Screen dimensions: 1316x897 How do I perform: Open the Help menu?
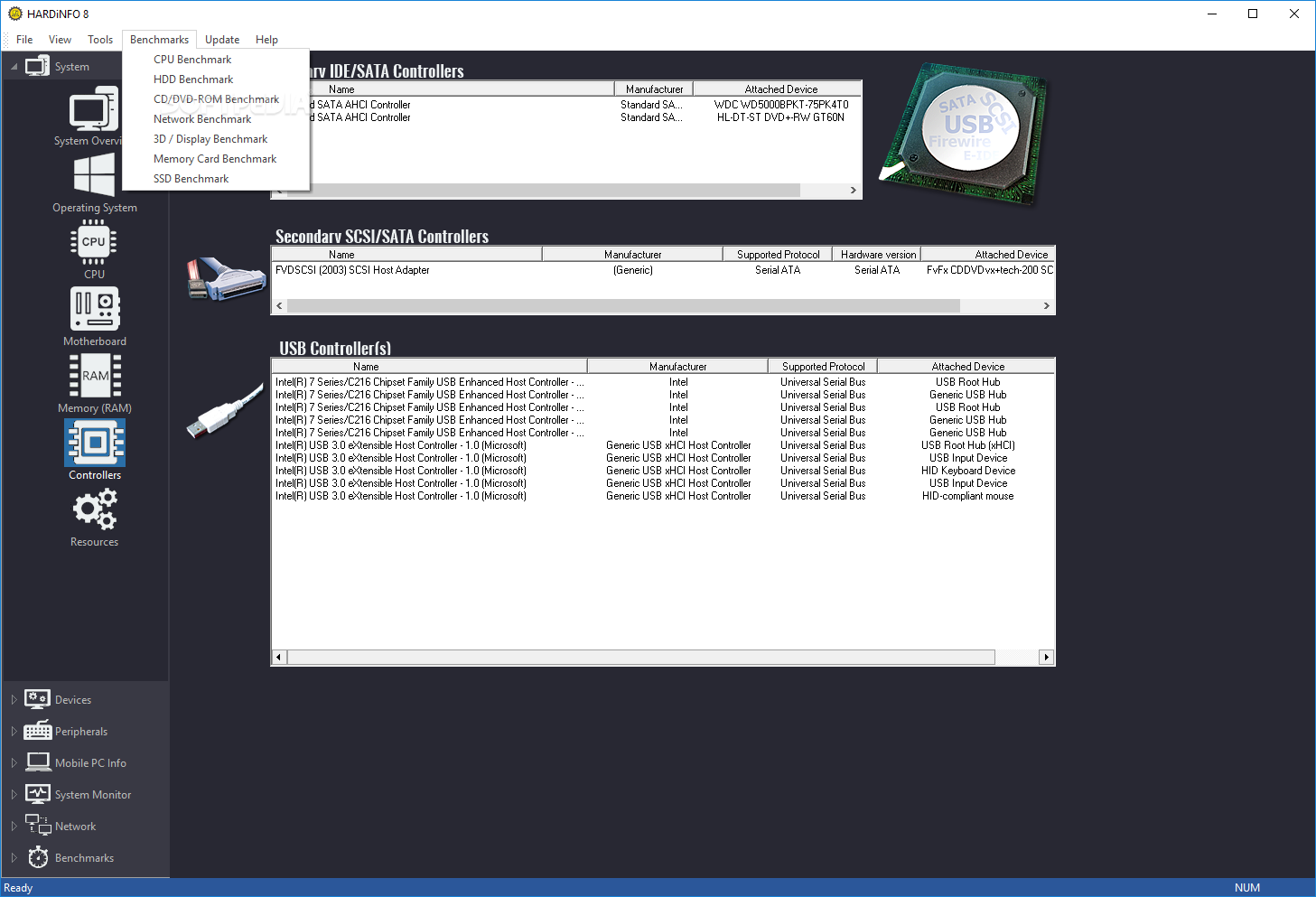pyautogui.click(x=266, y=40)
